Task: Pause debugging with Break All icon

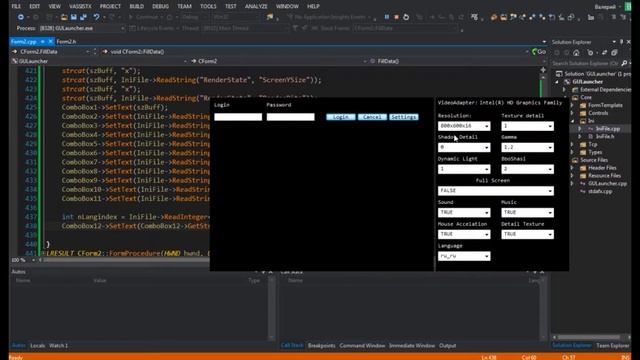Action: [x=387, y=17]
